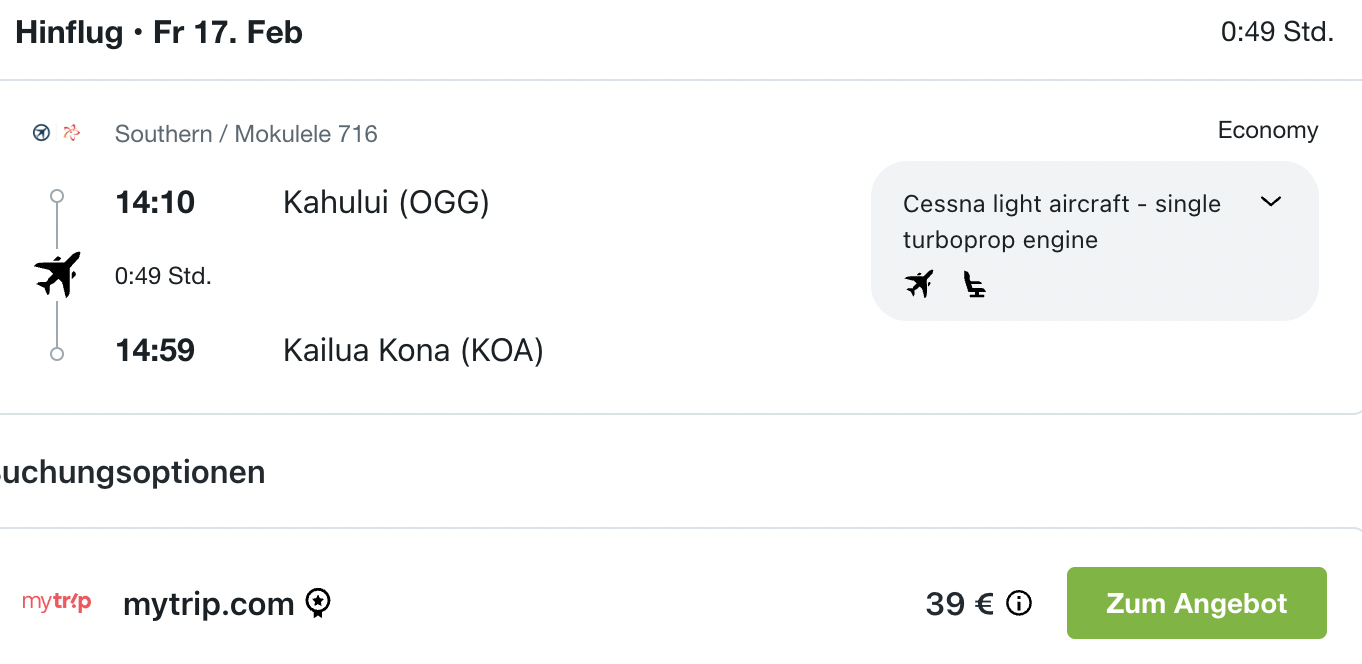
Task: Click the verified badge icon beside mytrip.com
Action: [318, 603]
